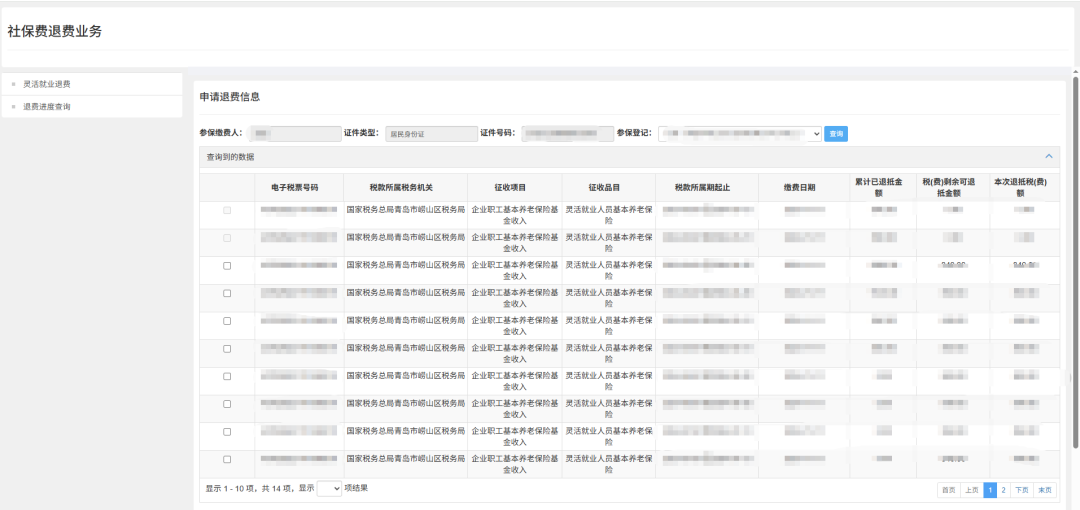Tick the checkbox in the sixth table row

(x=227, y=349)
